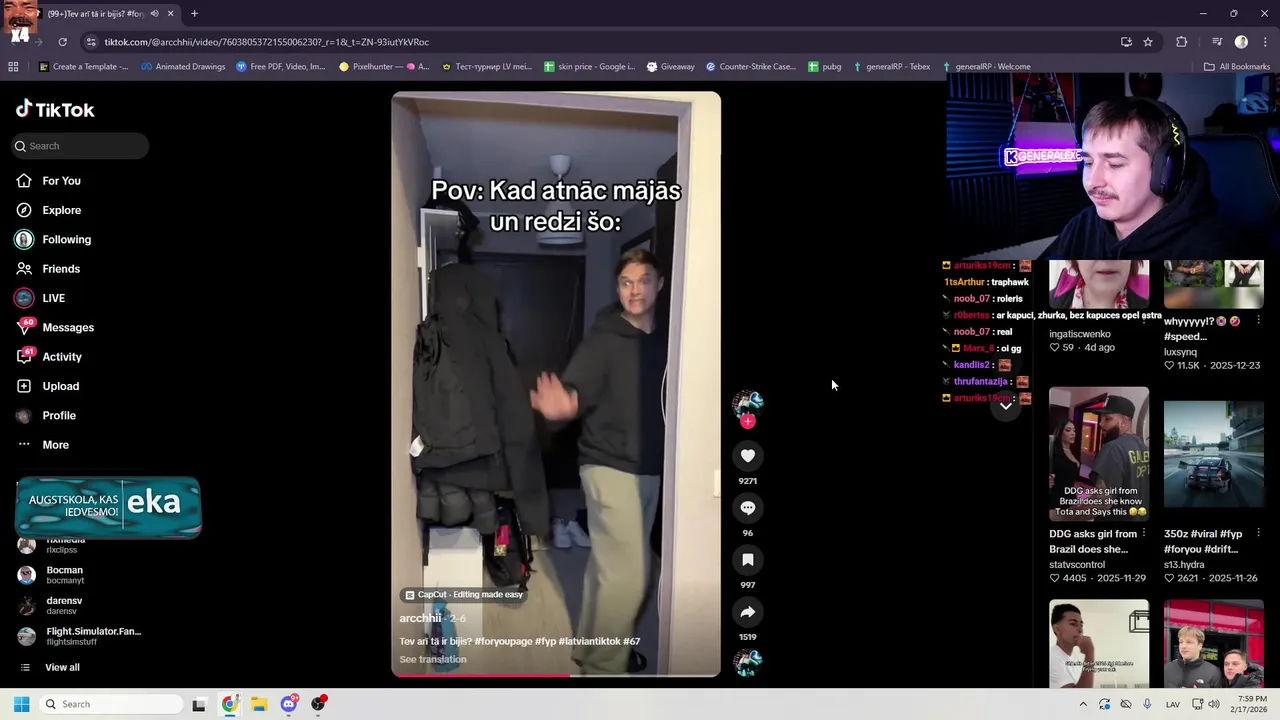This screenshot has width=1280, height=720.
Task: Open Bocman account in the sidebar
Action: coord(64,575)
